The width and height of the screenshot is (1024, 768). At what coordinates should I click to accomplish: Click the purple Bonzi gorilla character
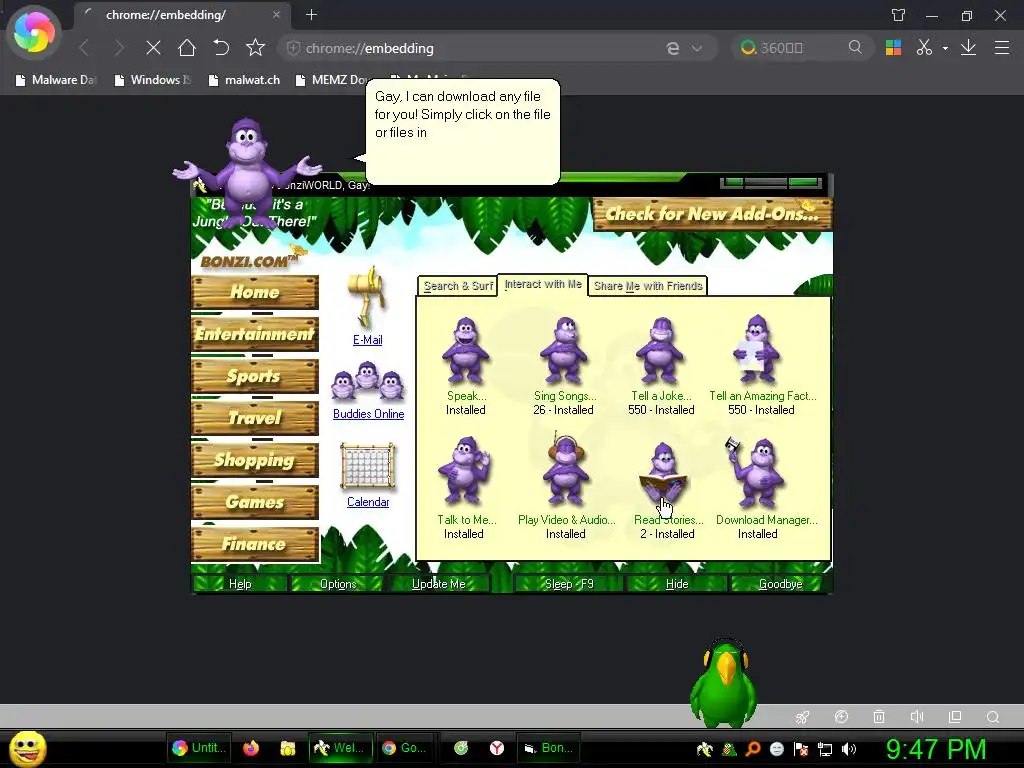[247, 171]
